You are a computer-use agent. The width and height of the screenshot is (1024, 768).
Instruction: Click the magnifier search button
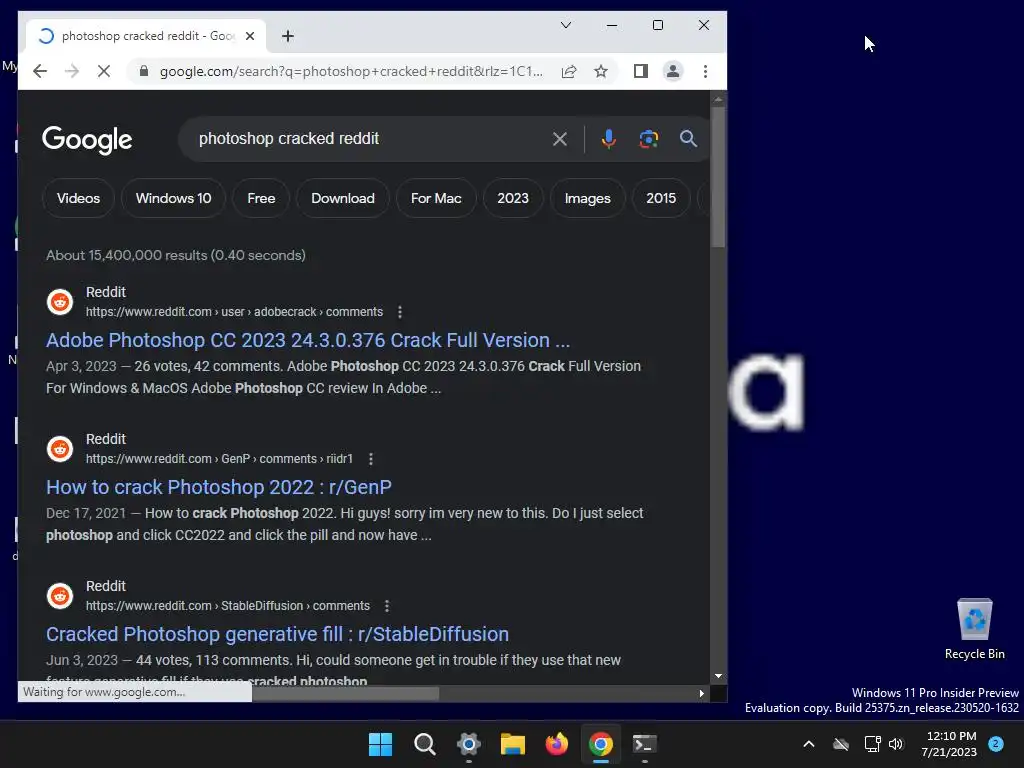(688, 138)
